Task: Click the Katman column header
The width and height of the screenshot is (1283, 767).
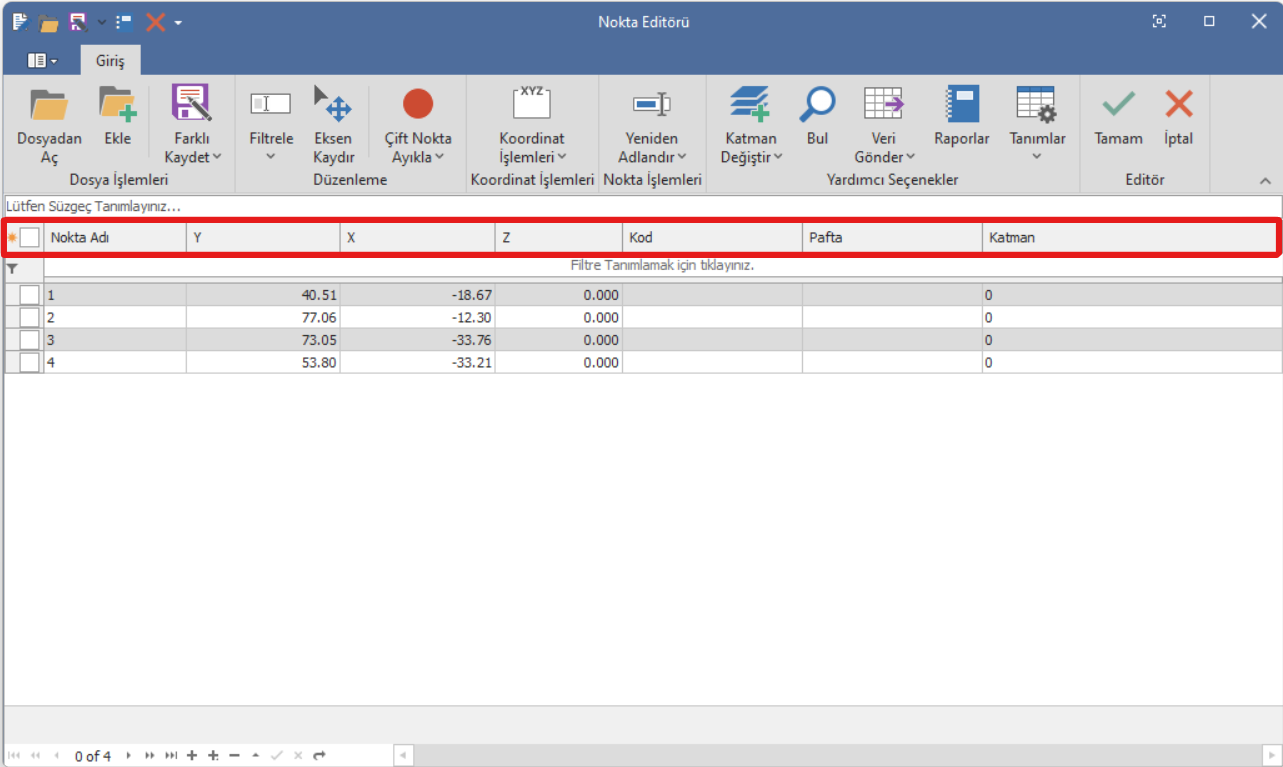Action: tap(1130, 238)
